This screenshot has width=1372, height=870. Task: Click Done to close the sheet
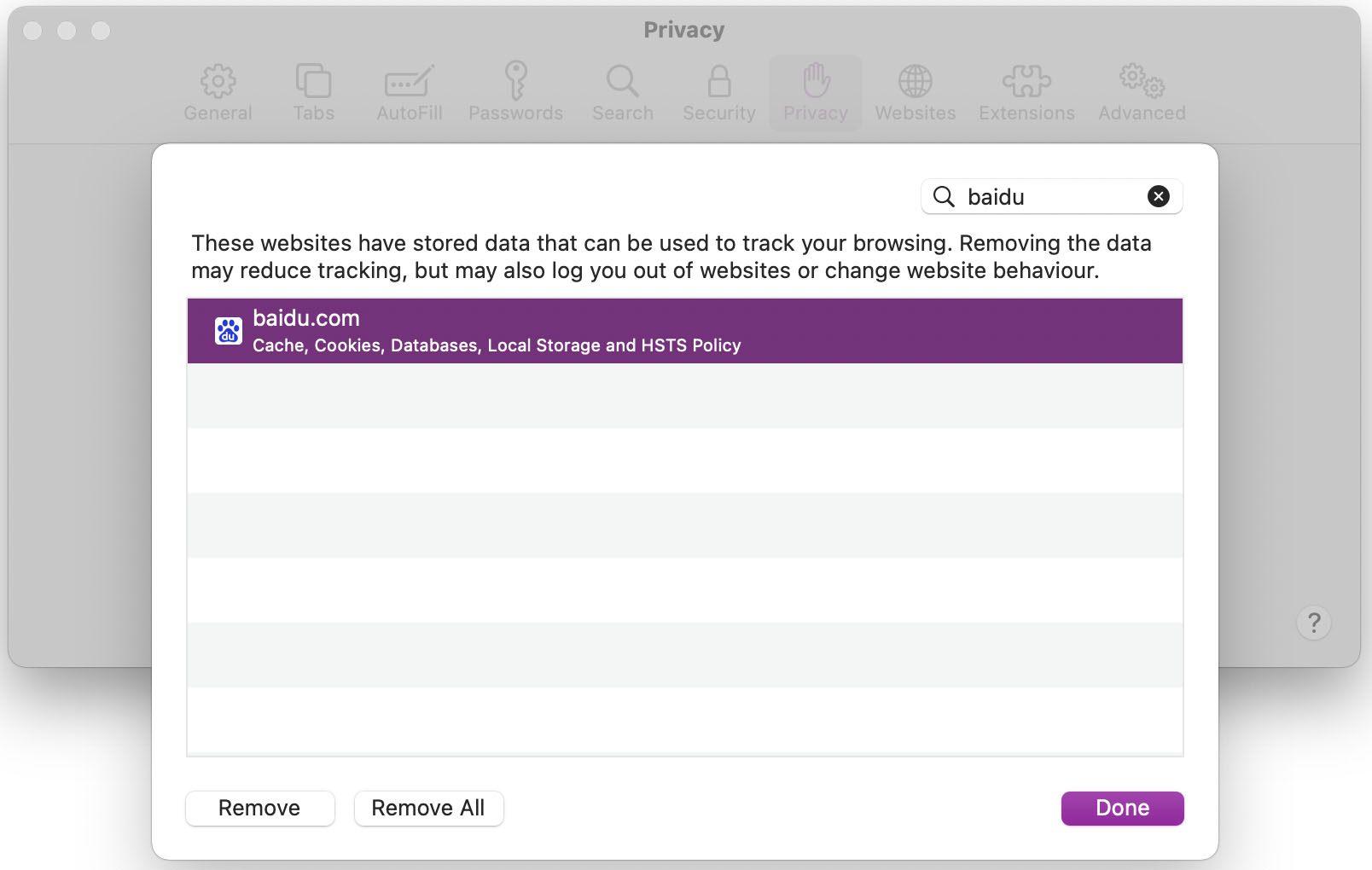tap(1122, 808)
